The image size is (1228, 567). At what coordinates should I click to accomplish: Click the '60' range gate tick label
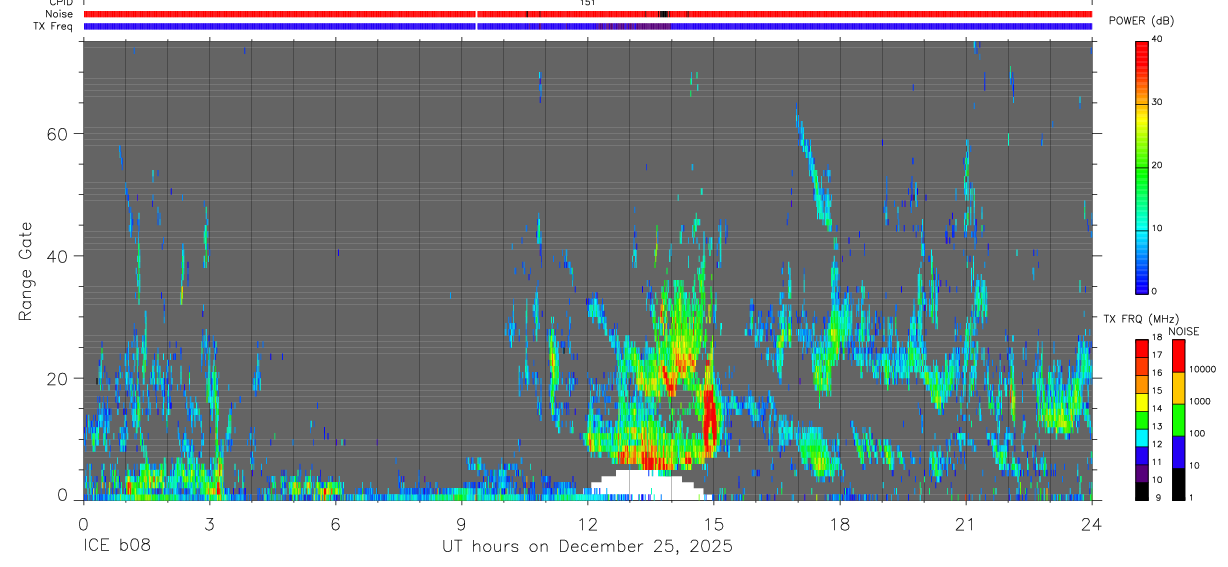click(56, 133)
